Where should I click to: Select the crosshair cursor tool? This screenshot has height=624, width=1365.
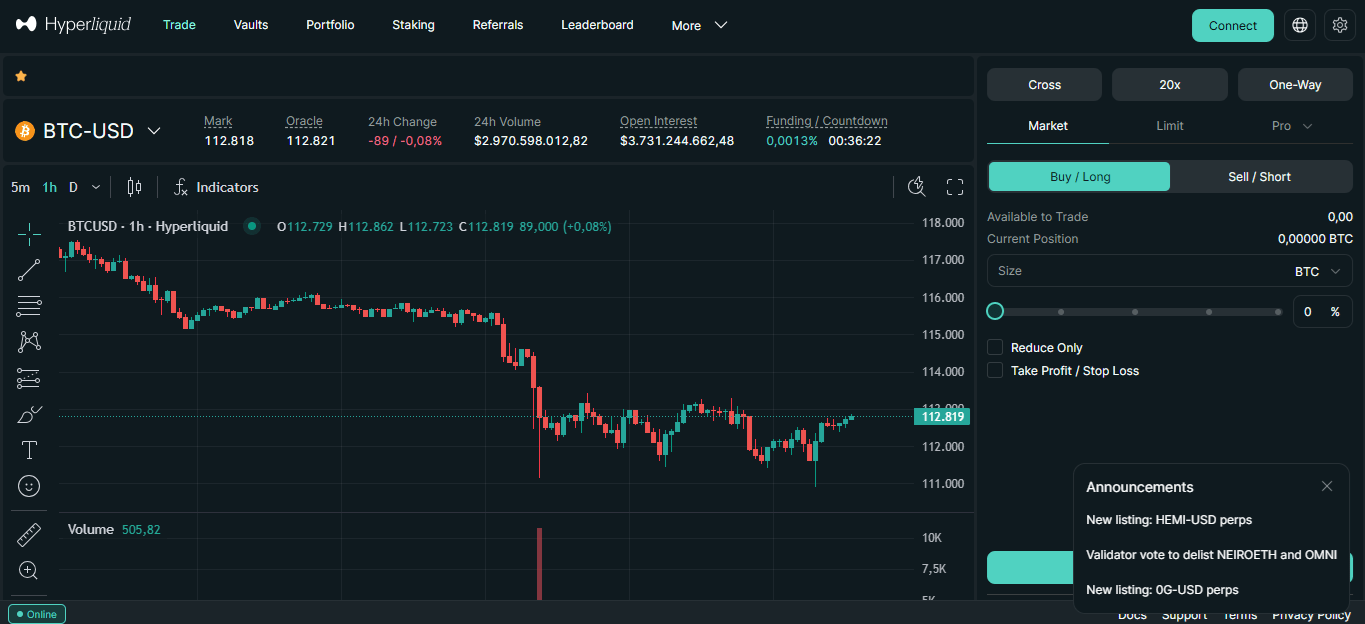tap(29, 234)
